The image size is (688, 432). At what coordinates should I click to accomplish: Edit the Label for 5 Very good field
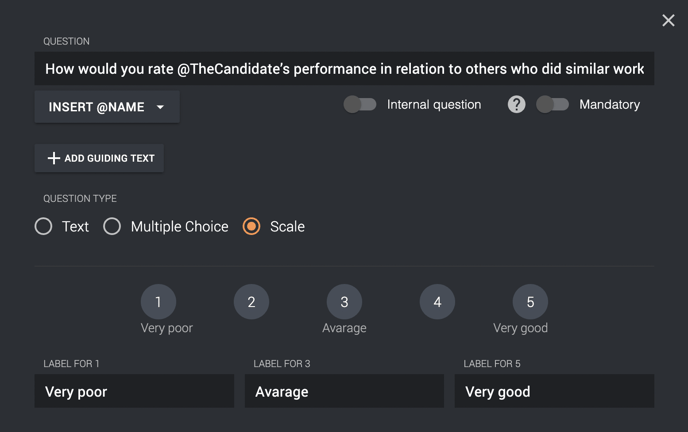point(554,391)
